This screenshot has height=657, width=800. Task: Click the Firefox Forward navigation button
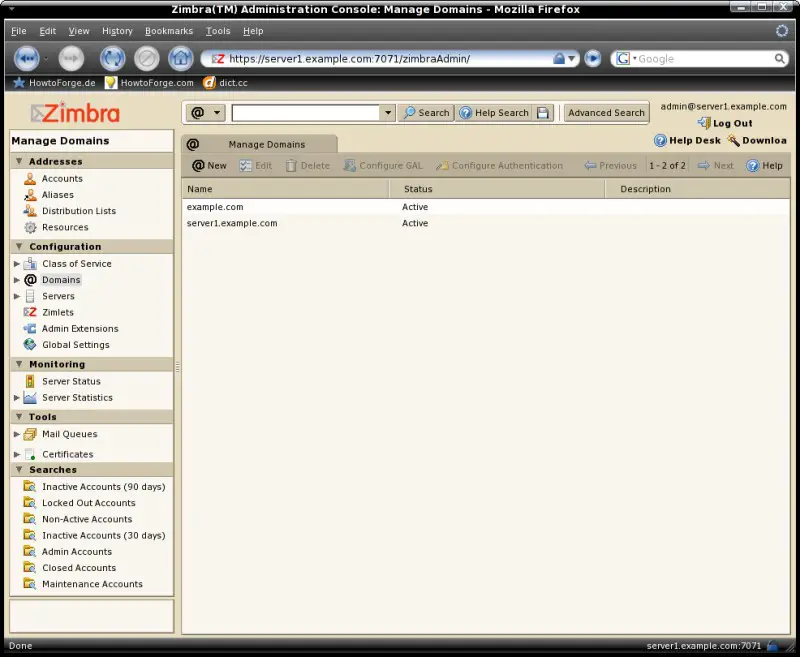[71, 59]
